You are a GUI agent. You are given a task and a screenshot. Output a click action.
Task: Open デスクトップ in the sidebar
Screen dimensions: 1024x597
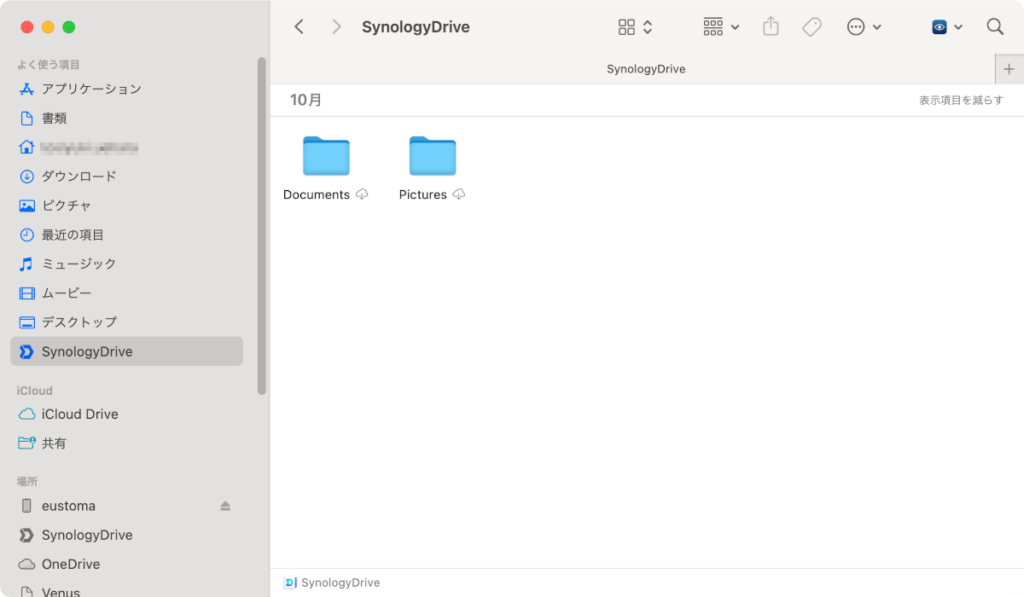click(127, 322)
